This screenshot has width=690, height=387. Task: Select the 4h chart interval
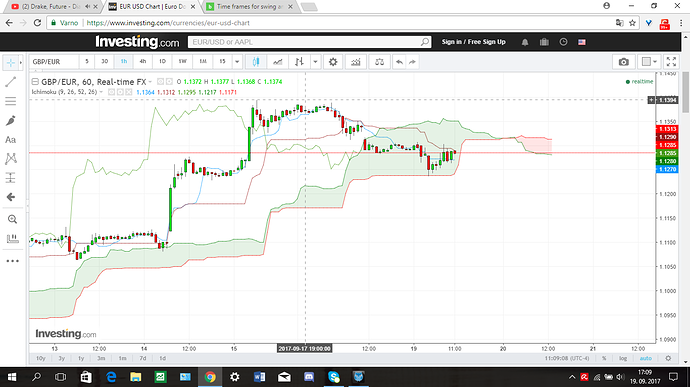[143, 62]
